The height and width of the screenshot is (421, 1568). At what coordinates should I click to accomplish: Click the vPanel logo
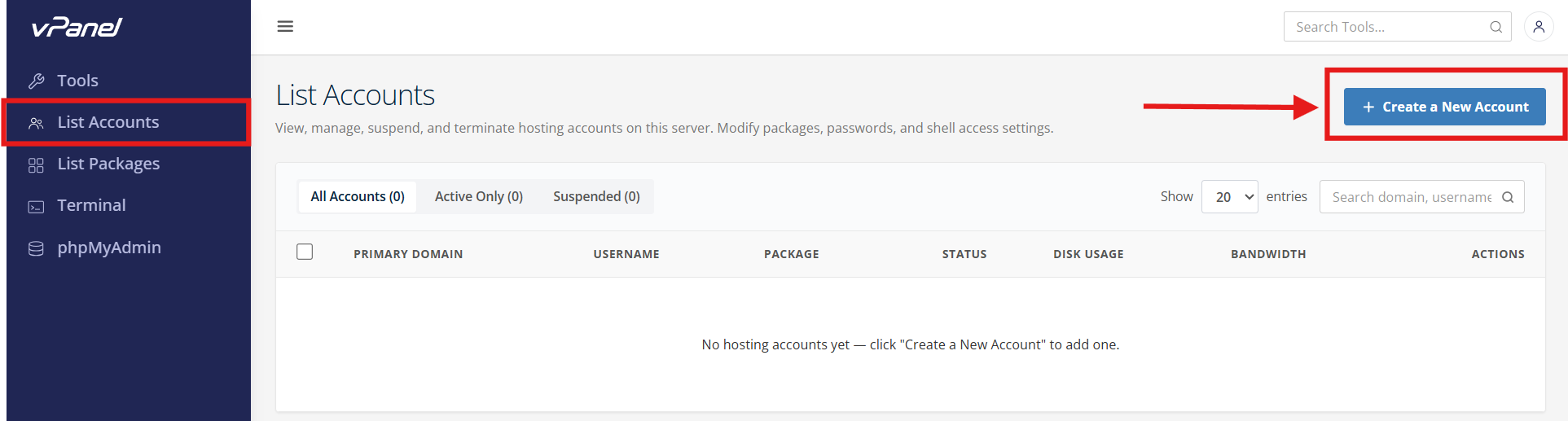[x=77, y=27]
